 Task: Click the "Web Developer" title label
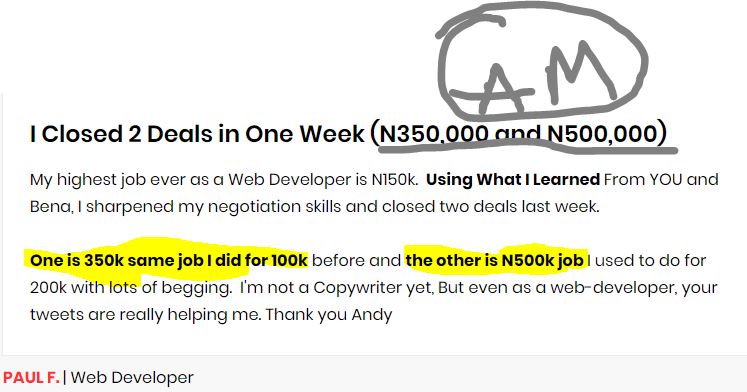[132, 378]
